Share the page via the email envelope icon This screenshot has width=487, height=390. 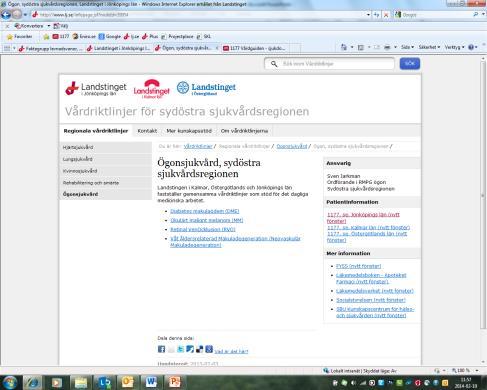[171, 349]
